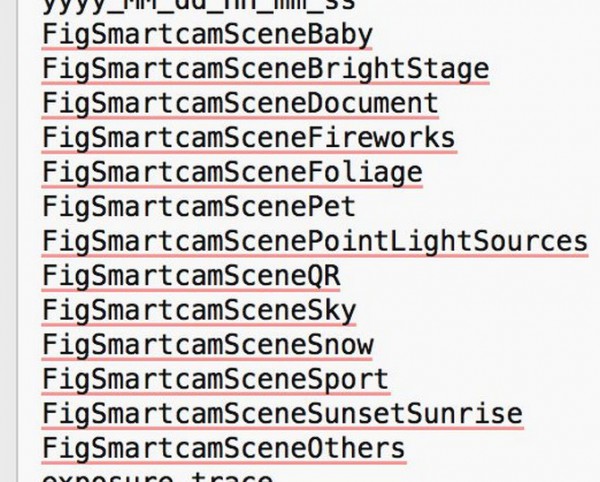This screenshot has width=600, height=482.
Task: Click on FigSmartcamSceneDocument
Action: 240,103
